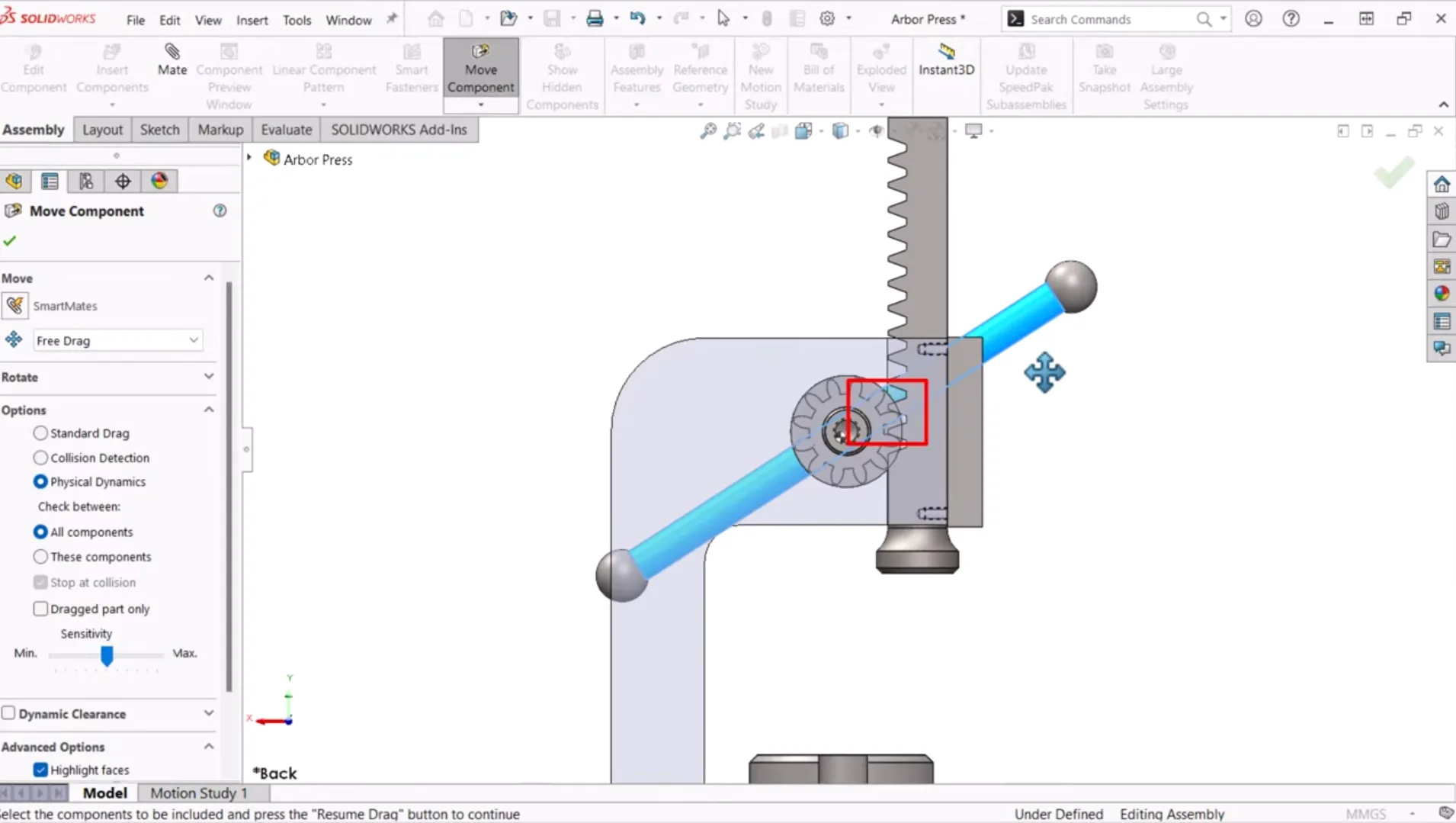The height and width of the screenshot is (823, 1456).
Task: Click the SmartMates icon button
Action: [14, 306]
